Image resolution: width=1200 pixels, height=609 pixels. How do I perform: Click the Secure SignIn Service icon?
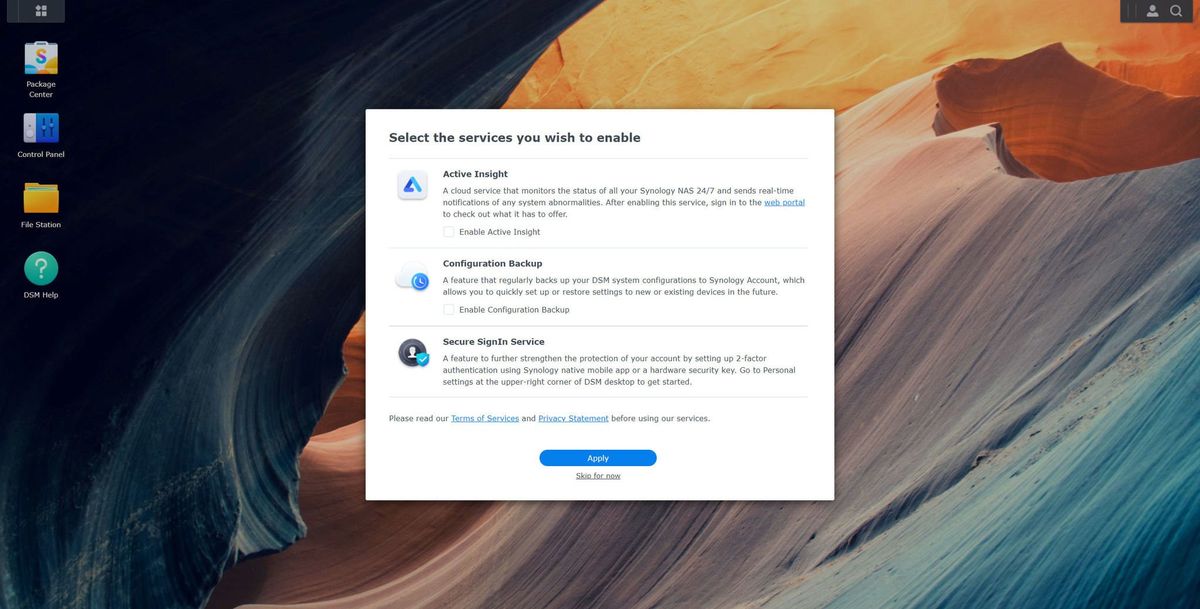pyautogui.click(x=413, y=353)
